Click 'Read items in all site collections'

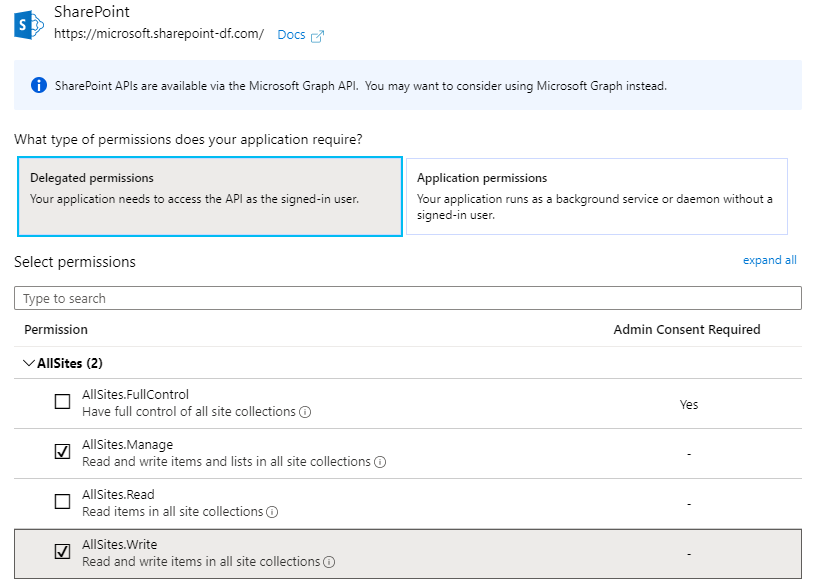pyautogui.click(x=172, y=512)
